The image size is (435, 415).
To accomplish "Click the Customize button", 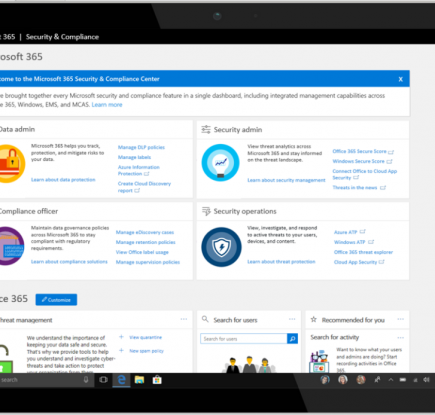I will pos(56,300).
